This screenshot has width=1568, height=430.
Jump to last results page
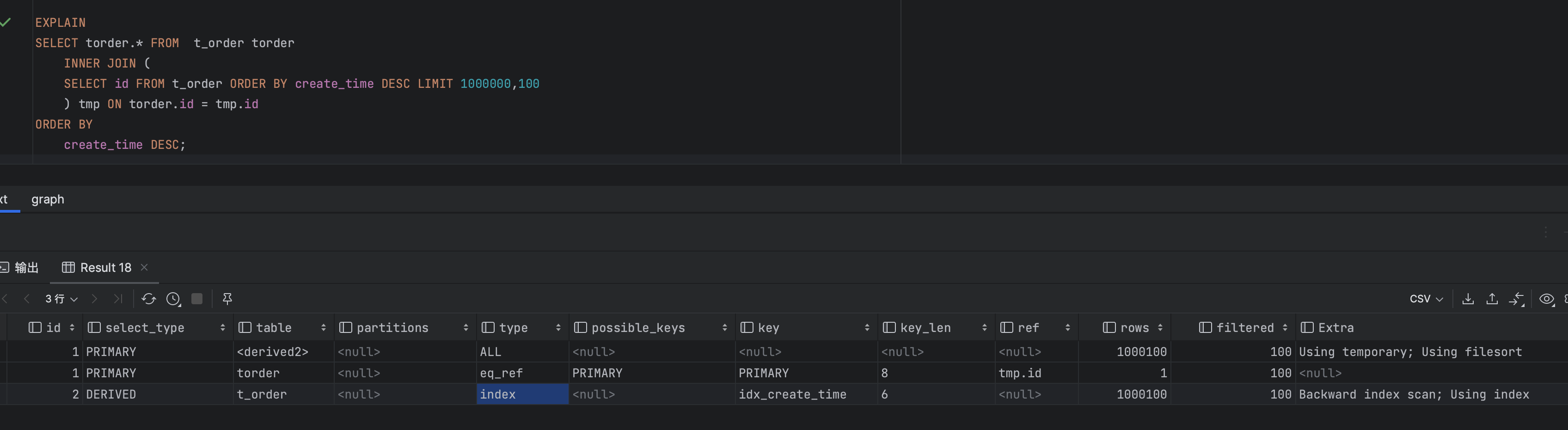(x=118, y=299)
